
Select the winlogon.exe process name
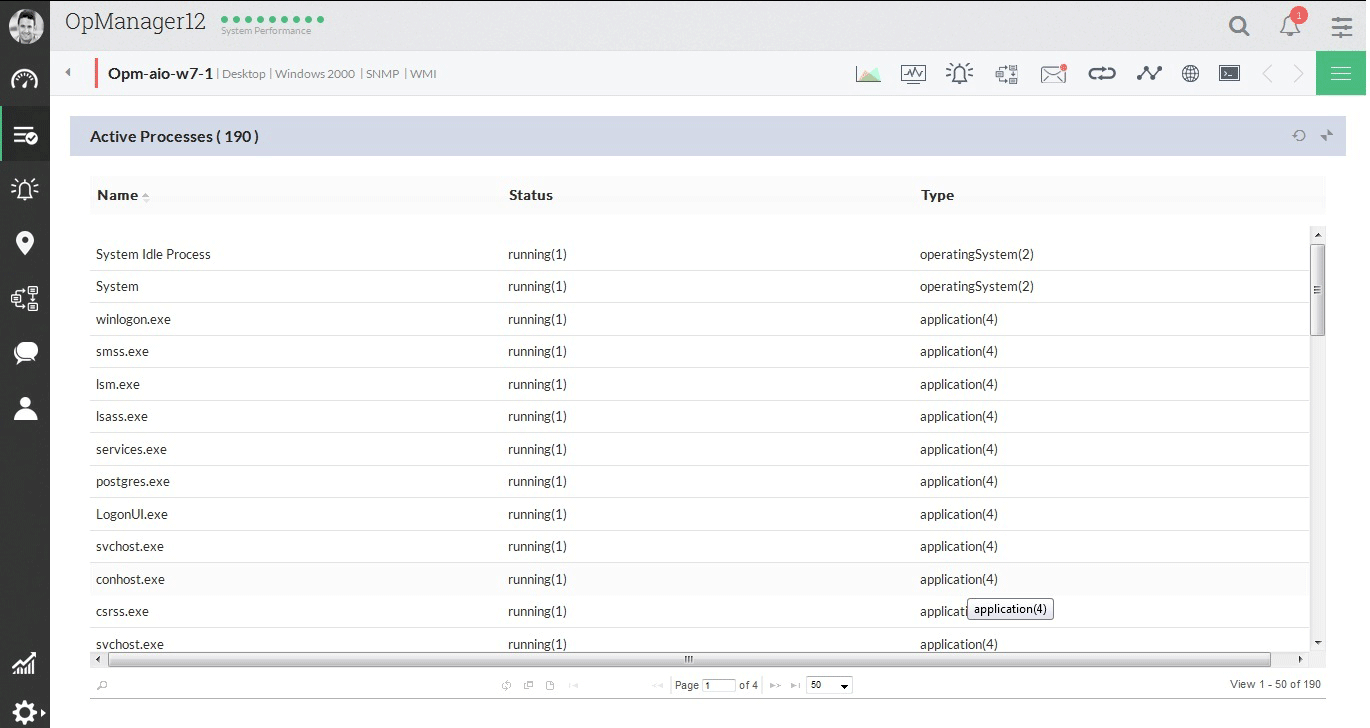point(133,319)
